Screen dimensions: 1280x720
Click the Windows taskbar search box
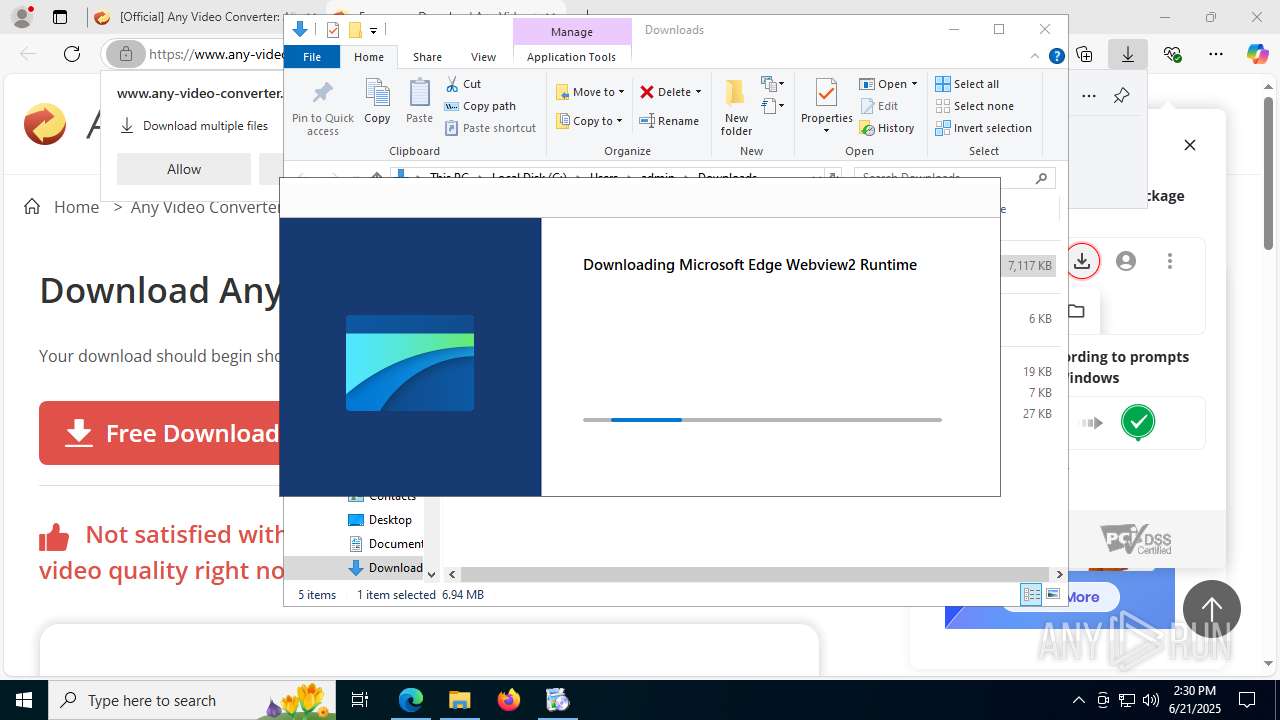click(192, 700)
